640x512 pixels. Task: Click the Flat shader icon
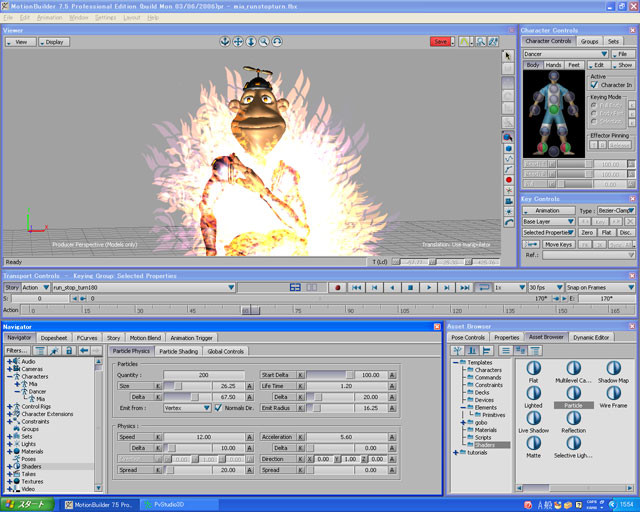pyautogui.click(x=533, y=368)
